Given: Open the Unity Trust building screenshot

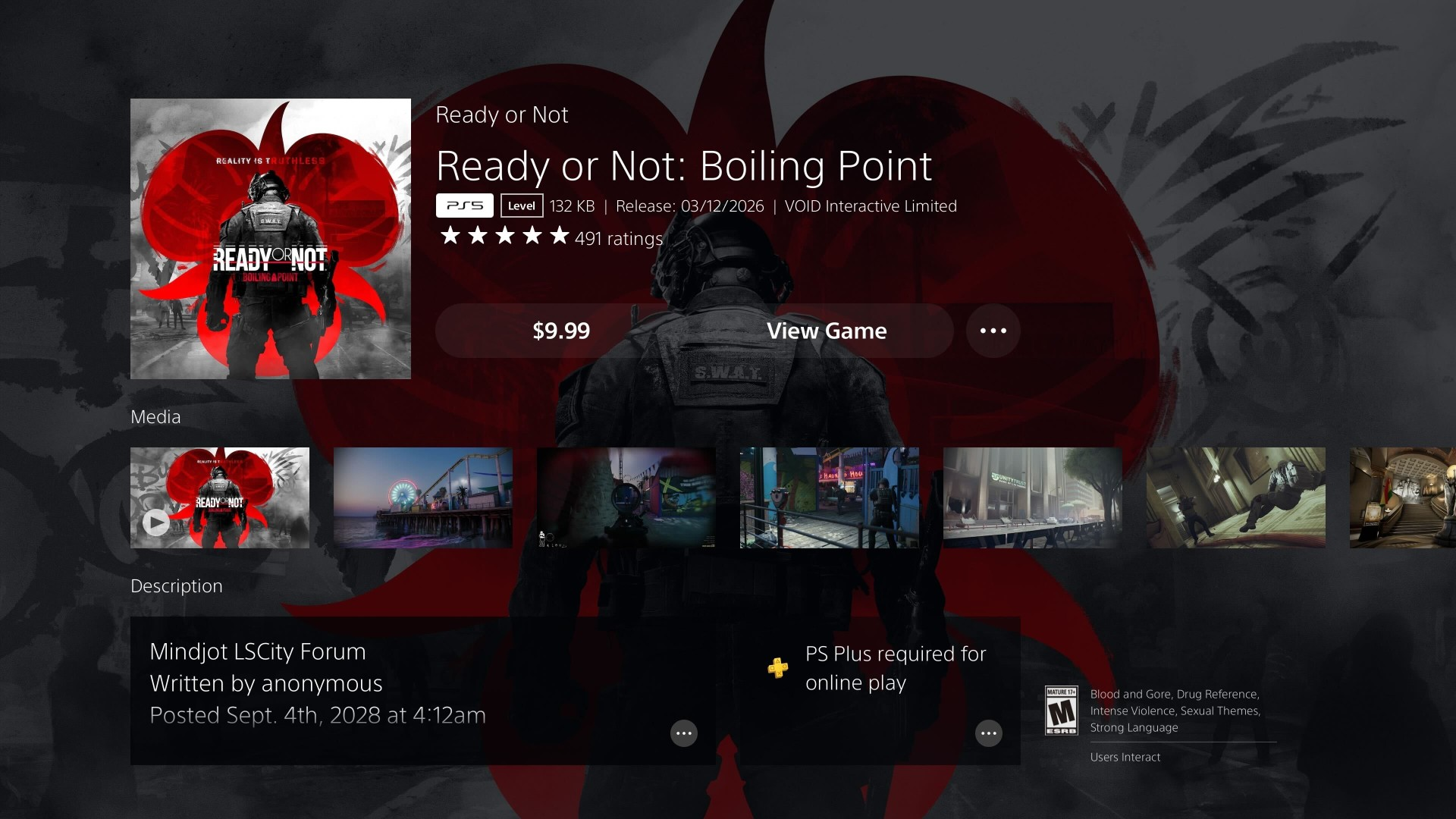Looking at the screenshot, I should [x=1033, y=497].
